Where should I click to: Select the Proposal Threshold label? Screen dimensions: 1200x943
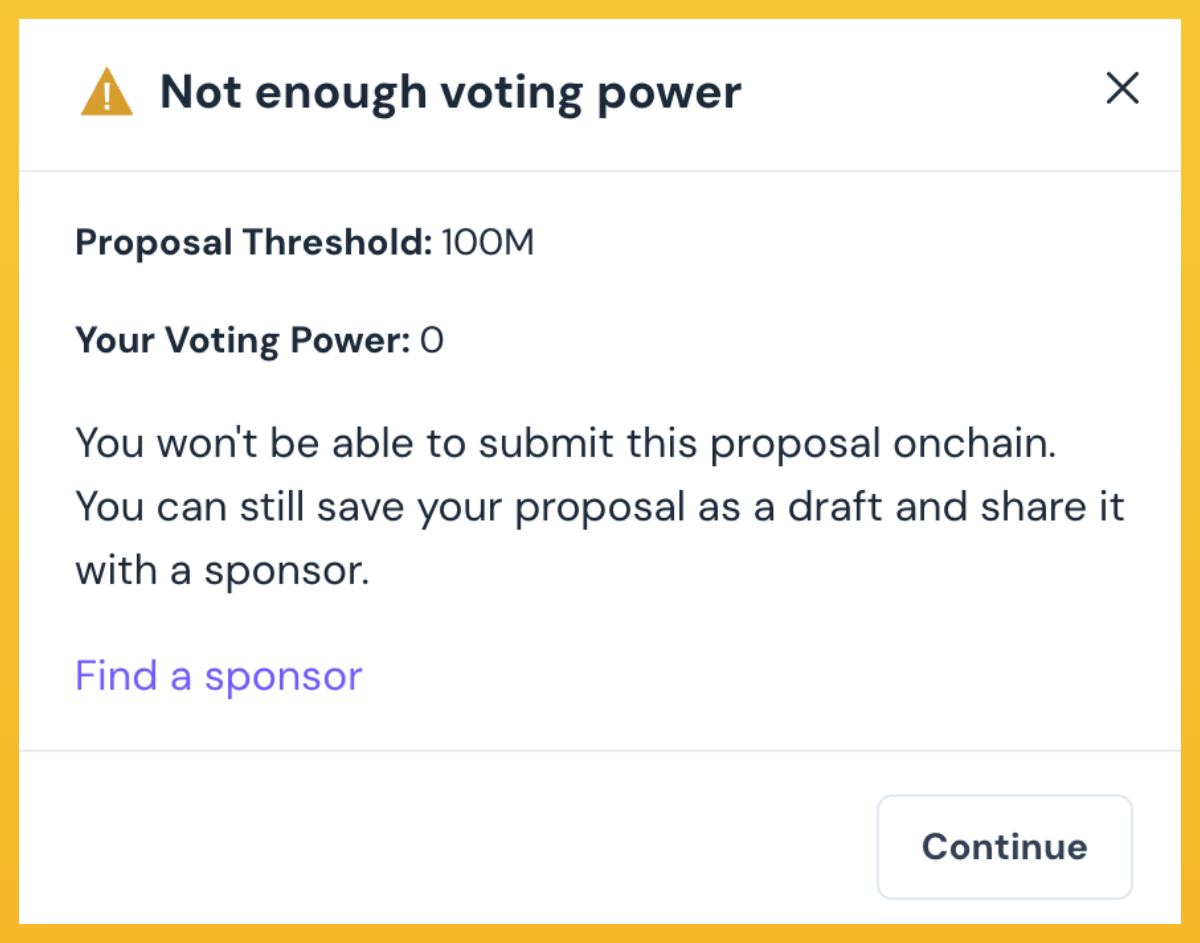click(x=254, y=243)
